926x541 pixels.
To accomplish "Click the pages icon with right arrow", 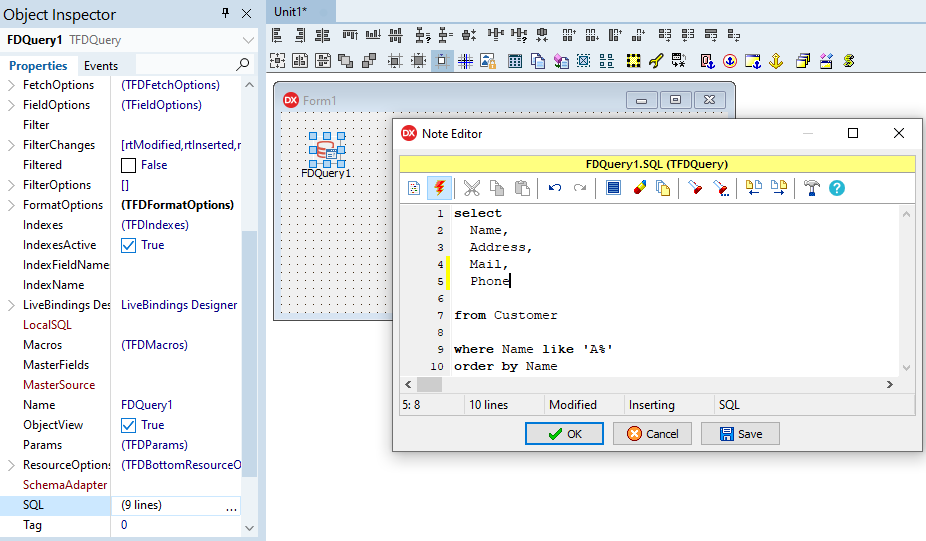I will coord(779,188).
